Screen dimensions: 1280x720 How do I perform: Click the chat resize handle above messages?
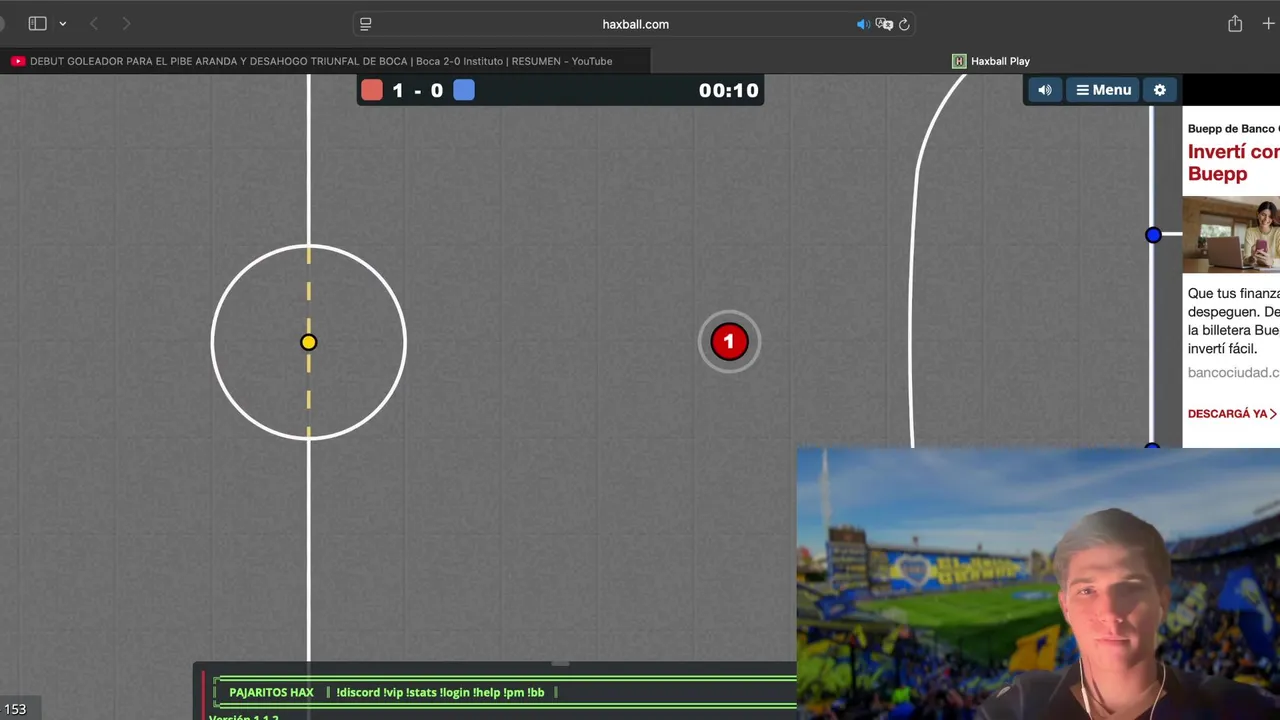(560, 663)
